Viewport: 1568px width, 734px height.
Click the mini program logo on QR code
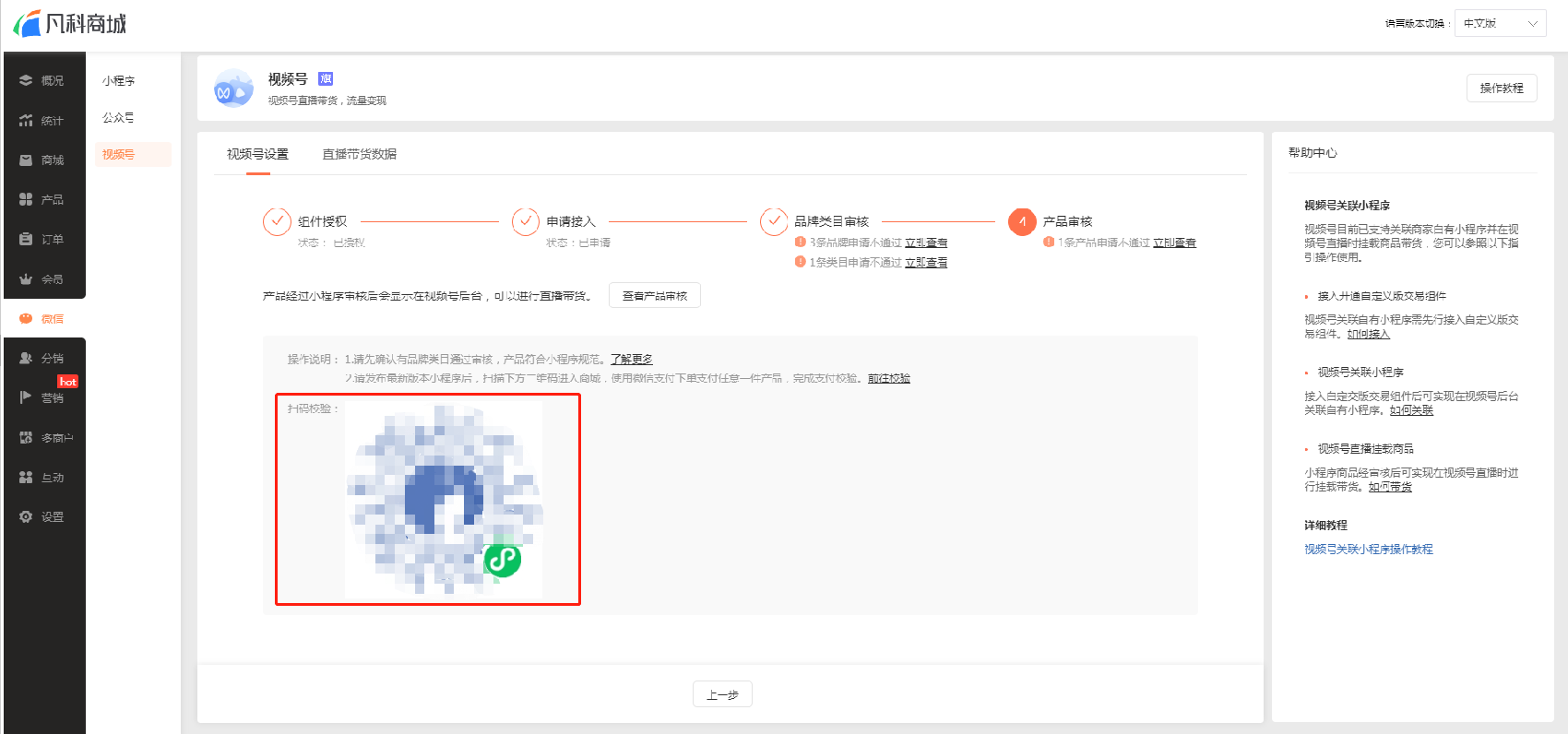tap(503, 559)
